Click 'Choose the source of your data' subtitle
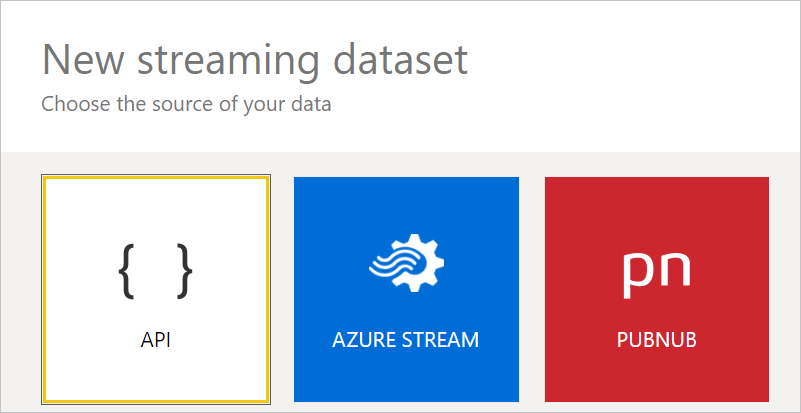 coord(186,103)
